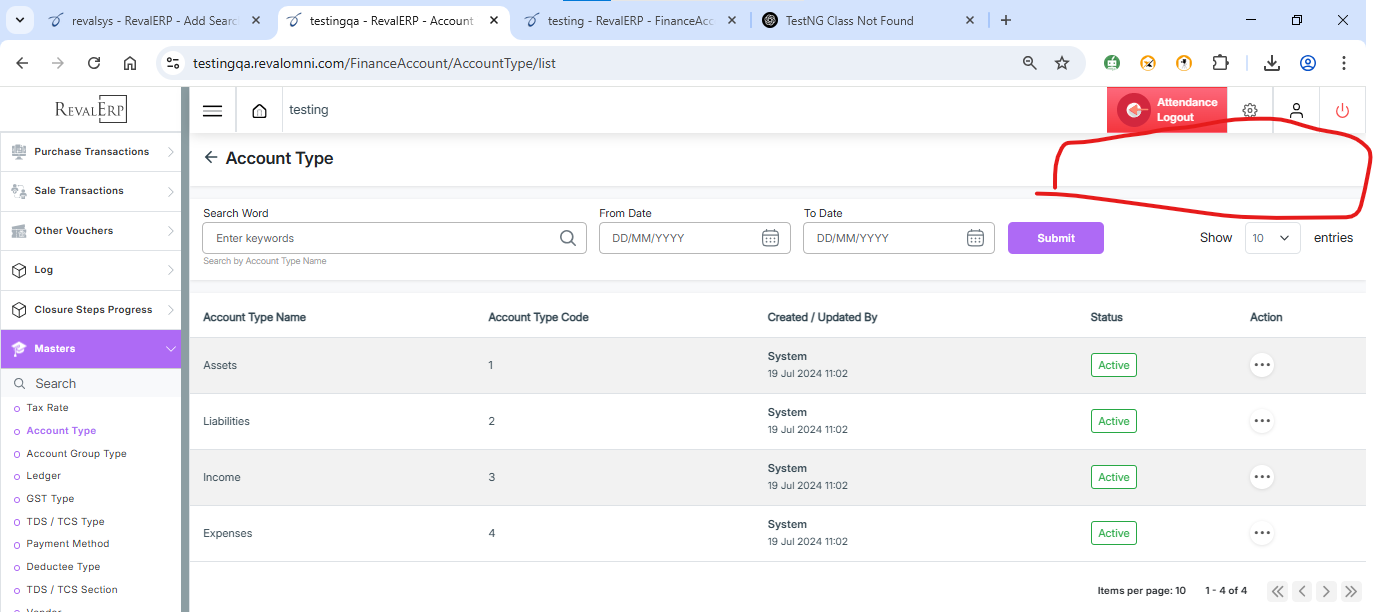Select Ledger in Masters submenu

[44, 476]
